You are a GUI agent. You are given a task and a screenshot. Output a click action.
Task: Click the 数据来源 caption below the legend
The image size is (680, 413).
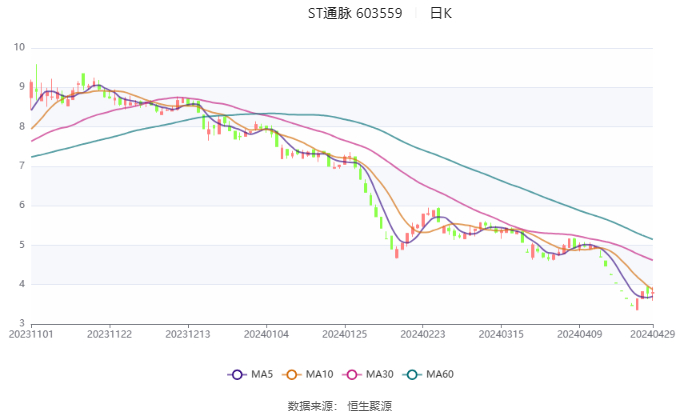point(311,405)
